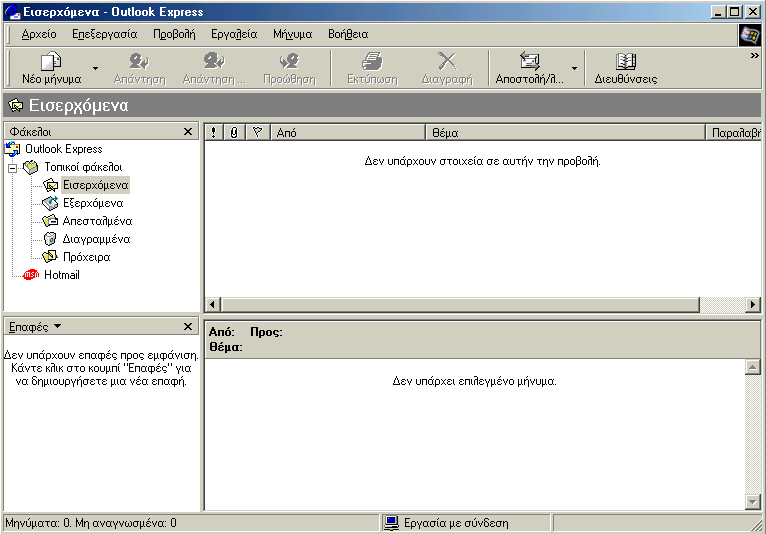Open the Βοήθεια menu
The height and width of the screenshot is (534, 766).
348,34
